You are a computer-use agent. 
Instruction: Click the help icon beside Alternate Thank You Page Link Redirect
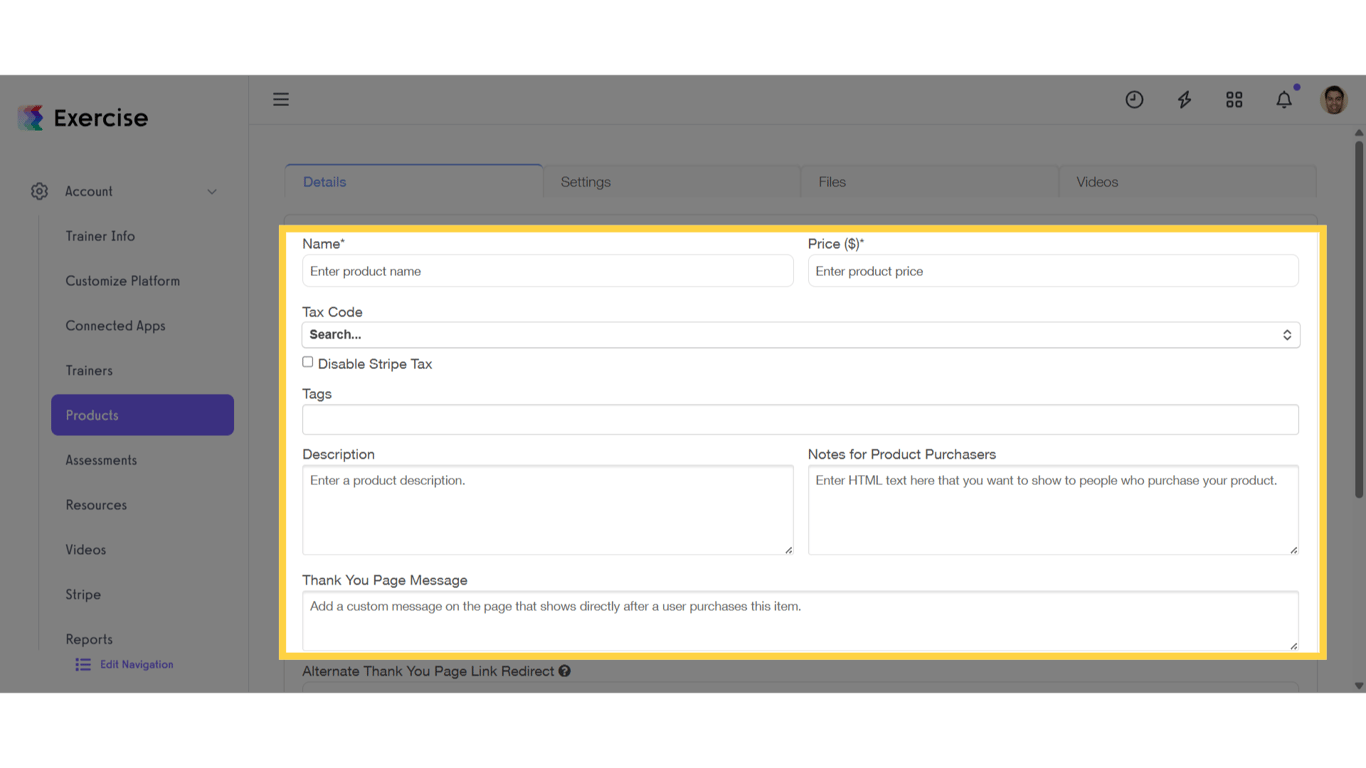point(565,671)
